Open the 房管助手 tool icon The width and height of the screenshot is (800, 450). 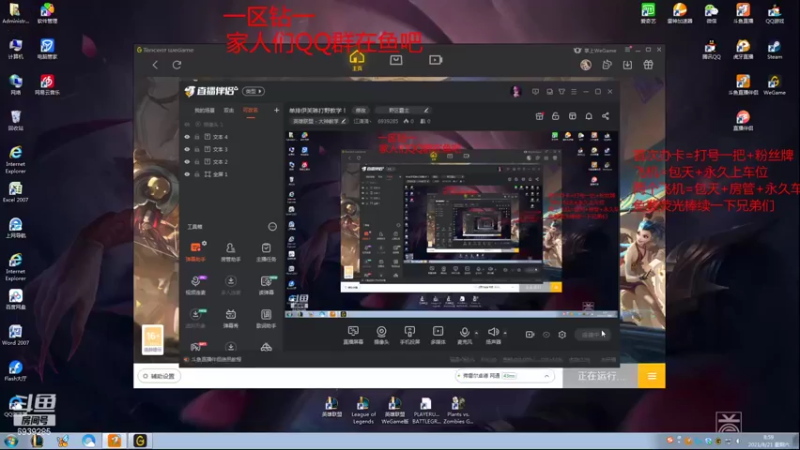(x=231, y=252)
